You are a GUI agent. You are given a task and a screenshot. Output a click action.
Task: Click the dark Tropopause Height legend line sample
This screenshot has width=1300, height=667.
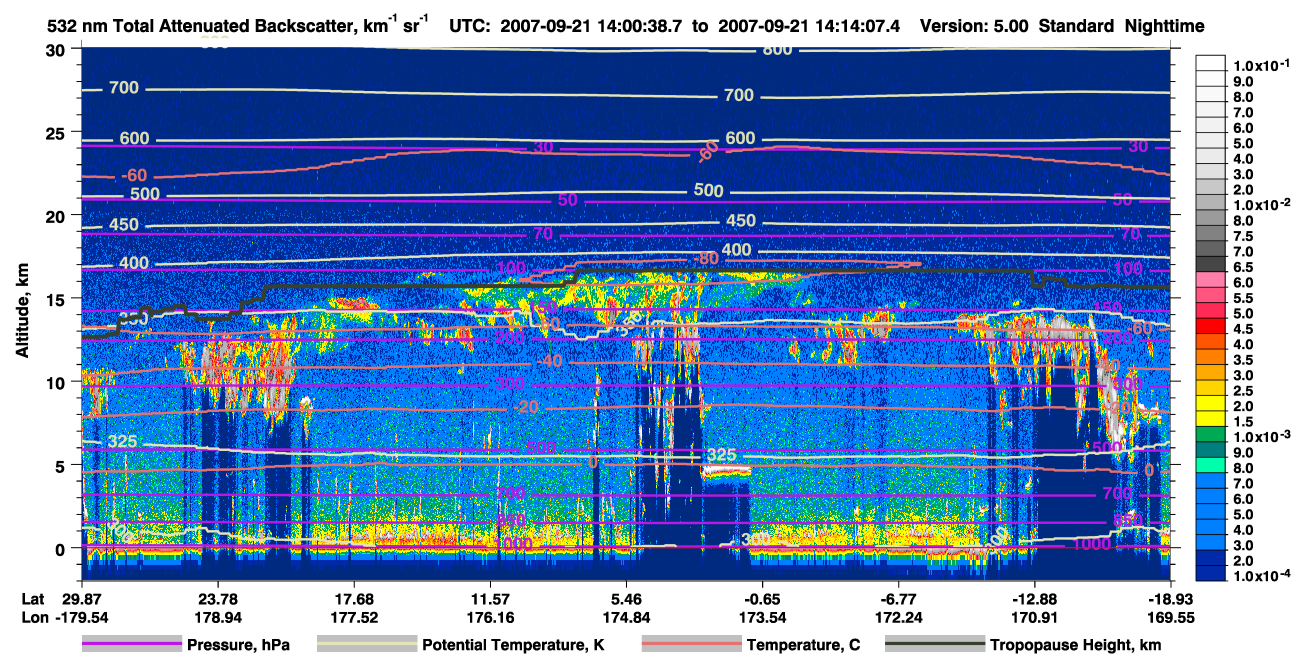[934, 645]
